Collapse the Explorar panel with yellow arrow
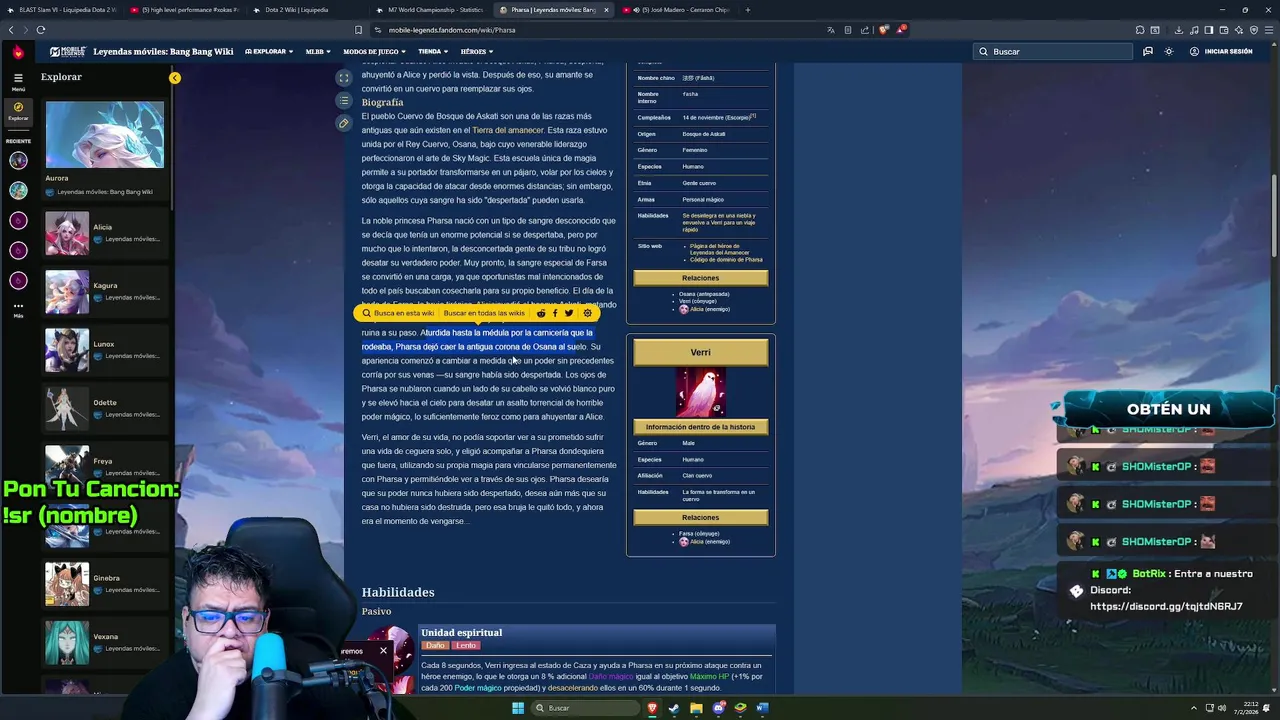1280x720 pixels. pos(175,78)
